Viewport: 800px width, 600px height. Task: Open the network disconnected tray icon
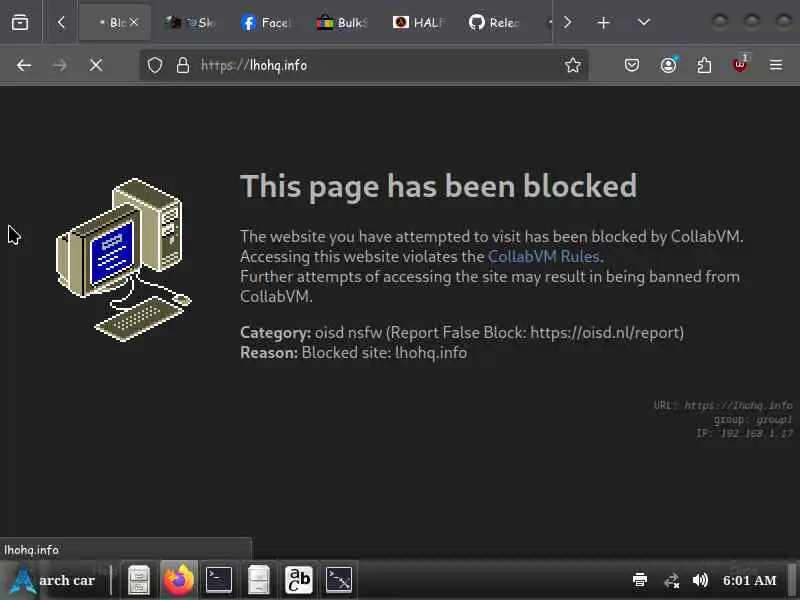(671, 580)
